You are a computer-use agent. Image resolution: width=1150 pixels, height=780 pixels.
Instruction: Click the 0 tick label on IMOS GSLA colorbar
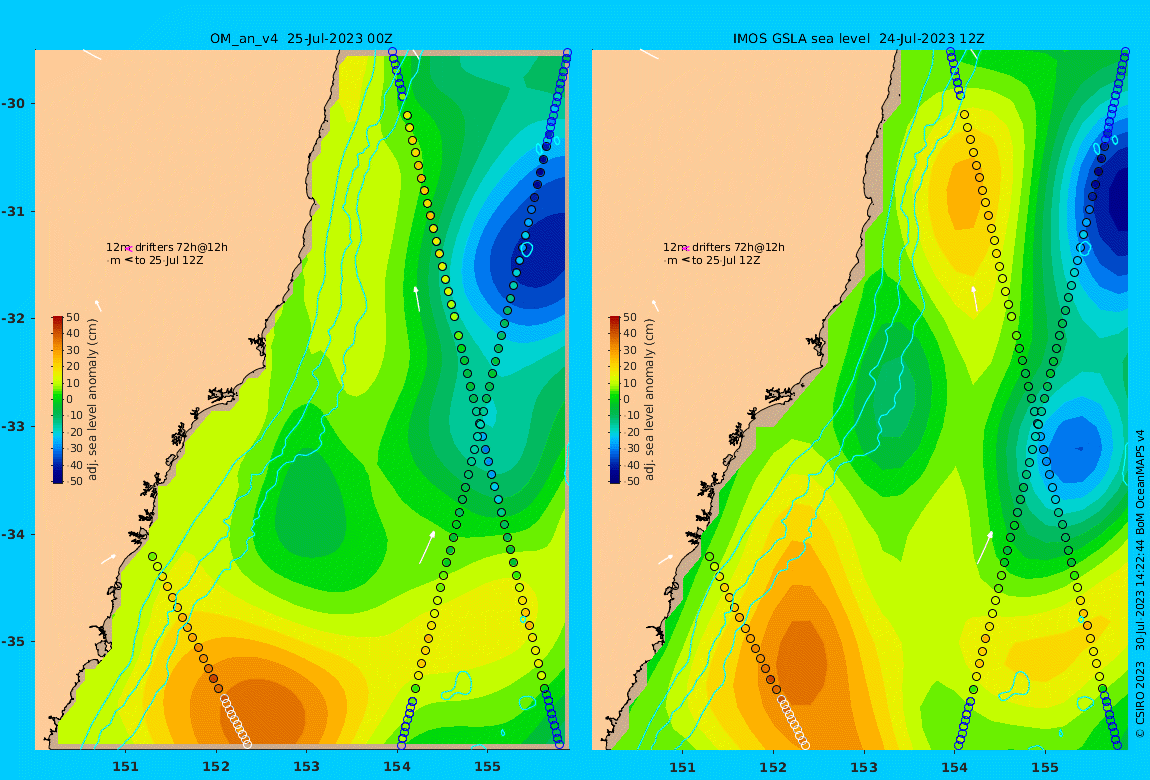(x=626, y=400)
